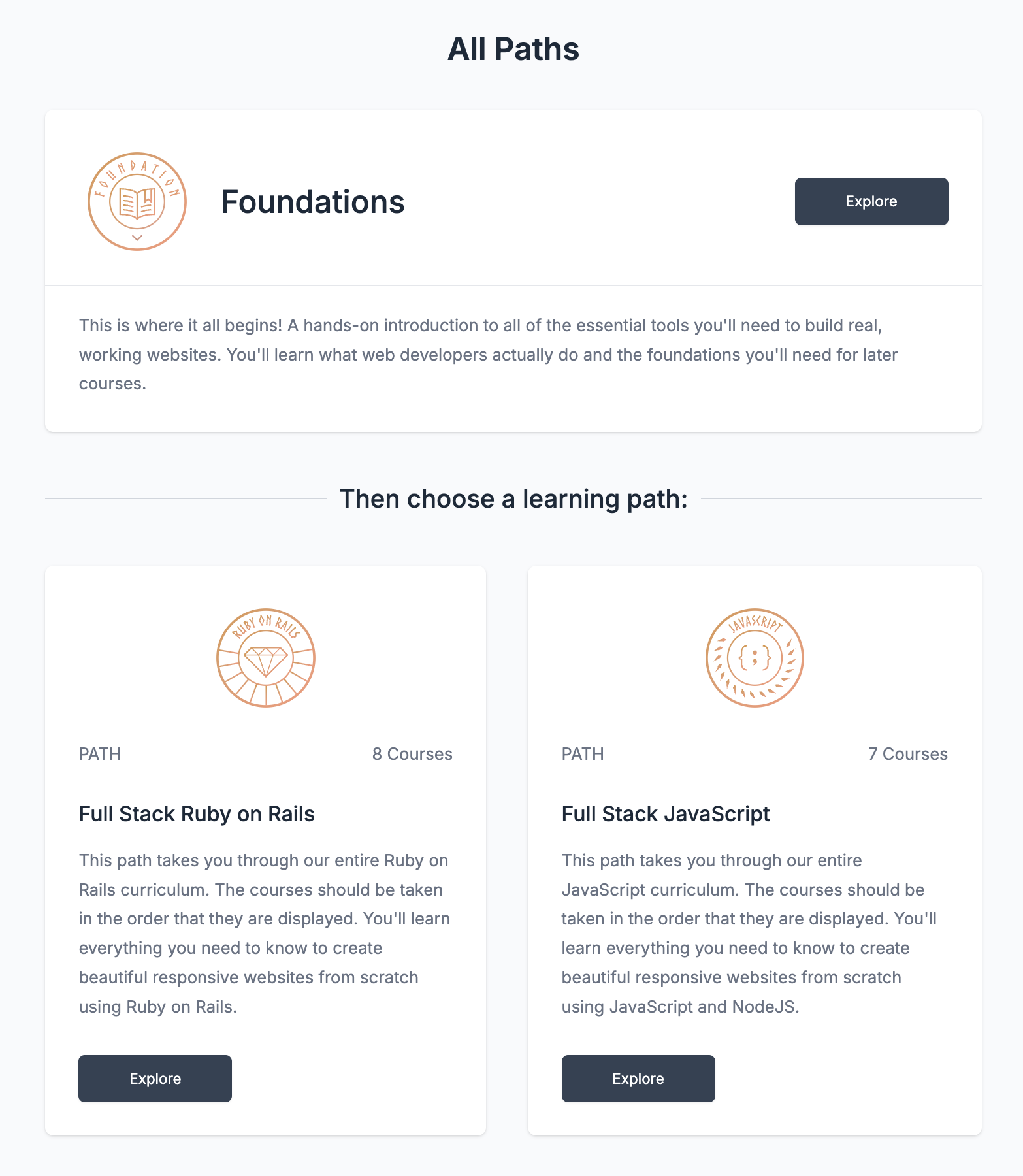Screen dimensions: 1023x1176
Task: Click the Full Stack JavaScript heading
Action: 665,814
